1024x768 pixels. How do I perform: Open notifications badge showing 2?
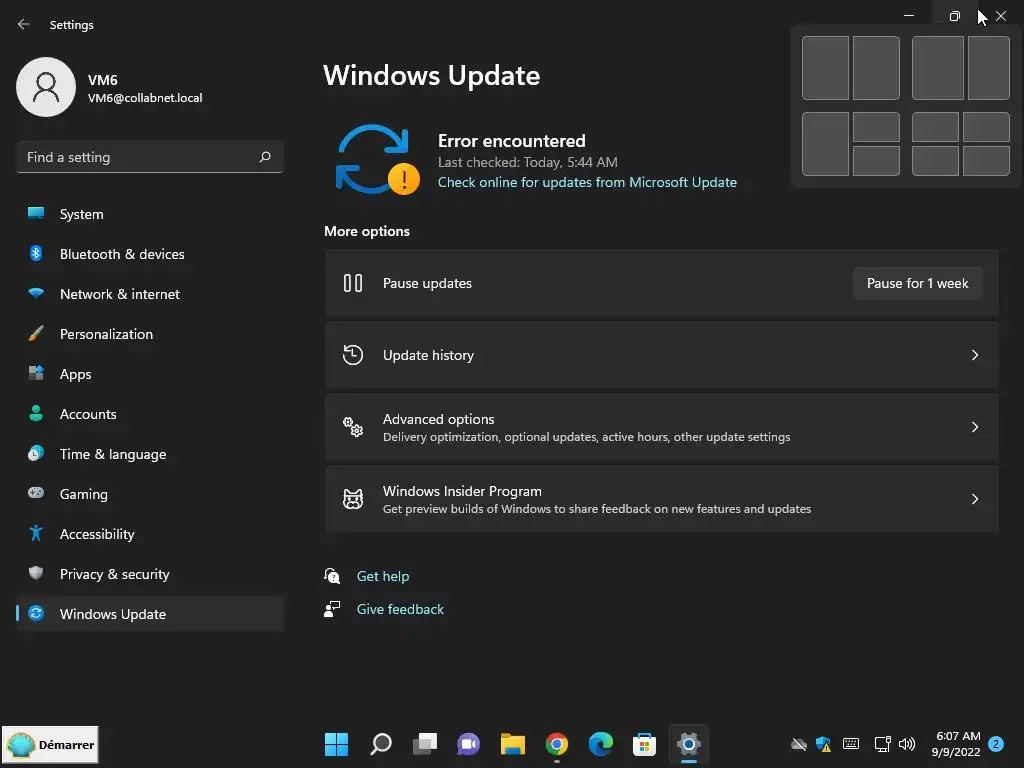[996, 744]
